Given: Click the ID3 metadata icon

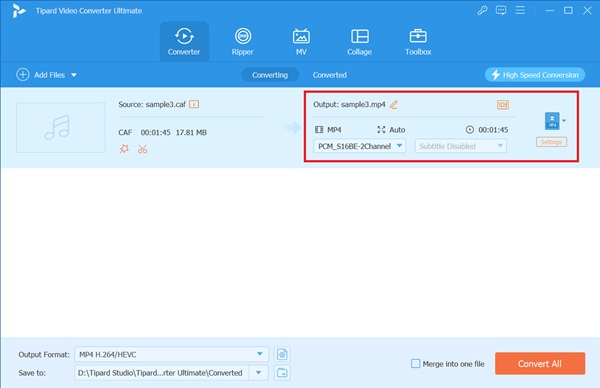Looking at the screenshot, I should click(503, 104).
